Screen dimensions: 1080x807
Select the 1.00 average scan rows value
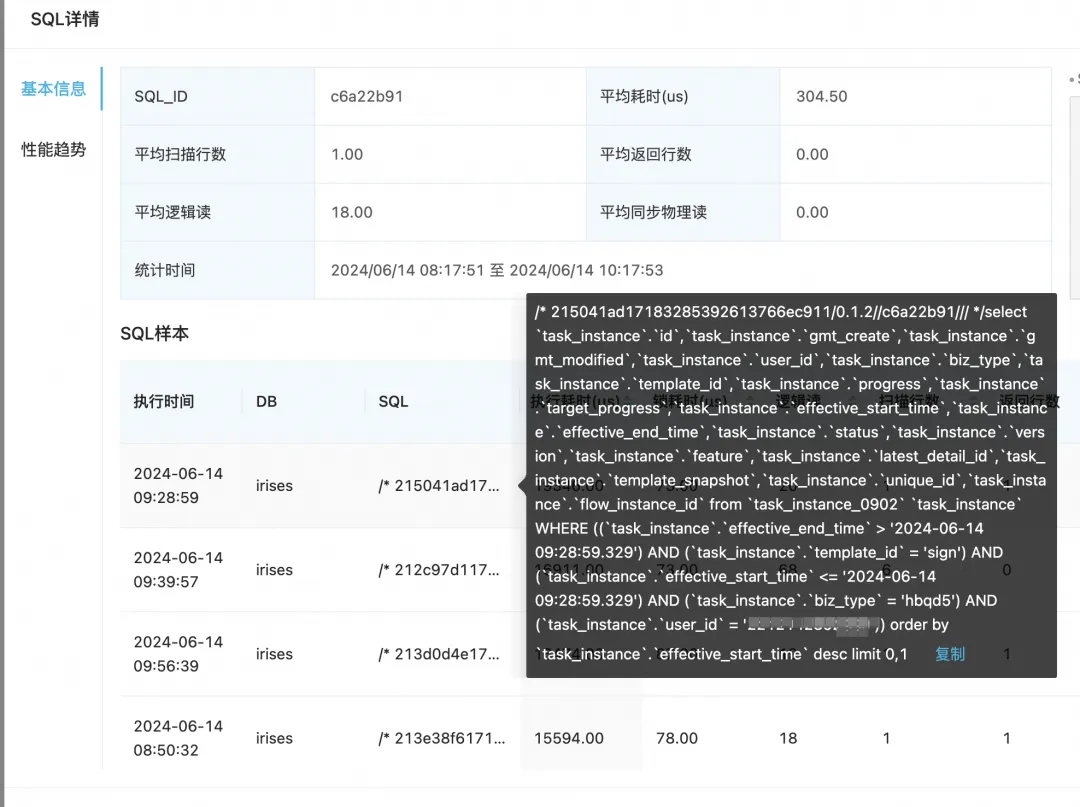point(346,154)
